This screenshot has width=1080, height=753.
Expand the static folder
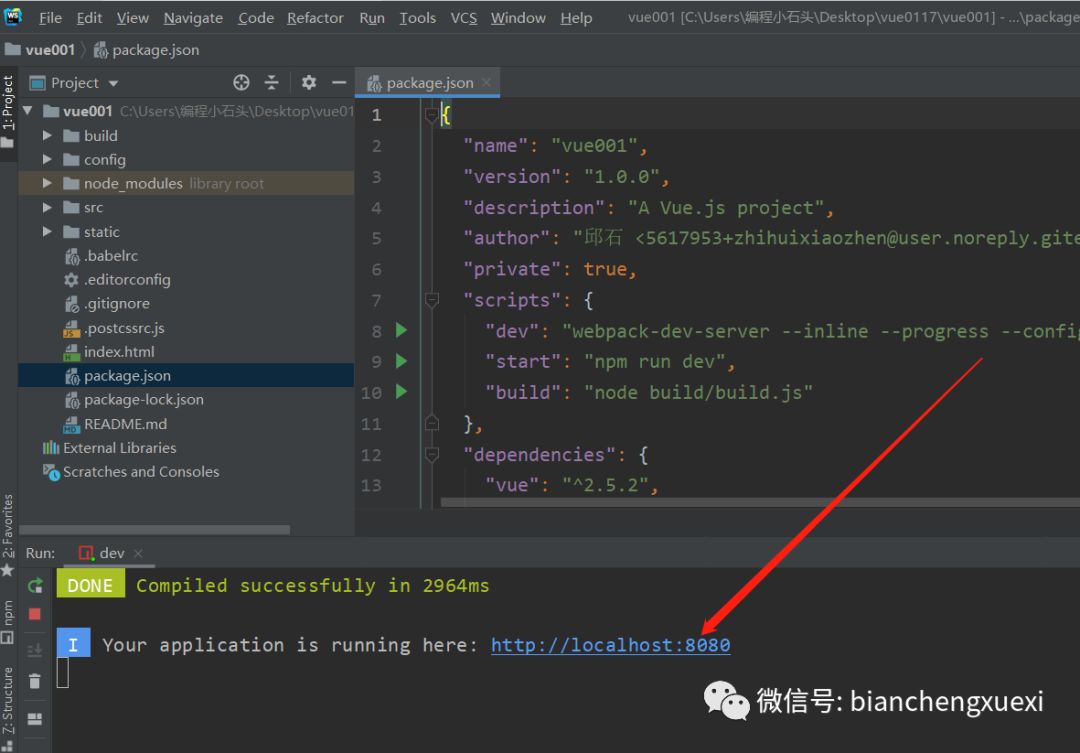tap(47, 231)
